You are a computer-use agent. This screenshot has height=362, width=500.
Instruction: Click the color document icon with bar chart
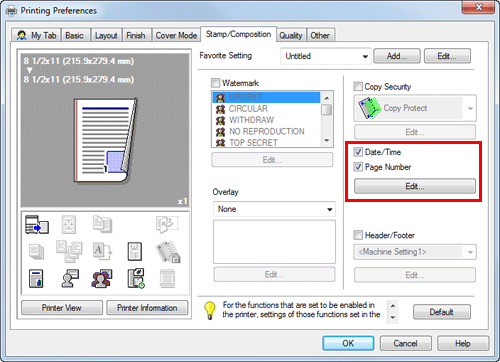36,278
